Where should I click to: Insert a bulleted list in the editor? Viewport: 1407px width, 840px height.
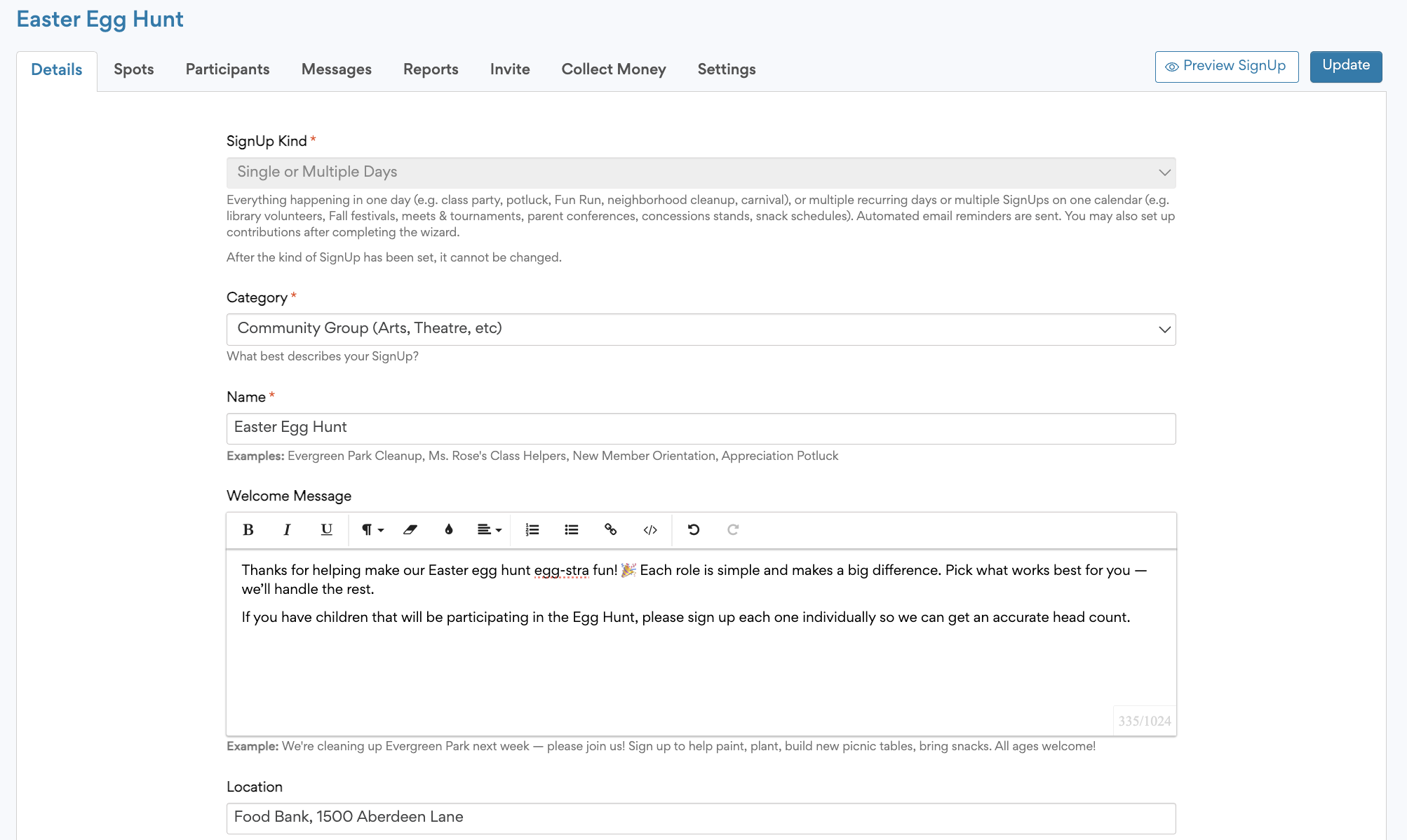tap(572, 530)
